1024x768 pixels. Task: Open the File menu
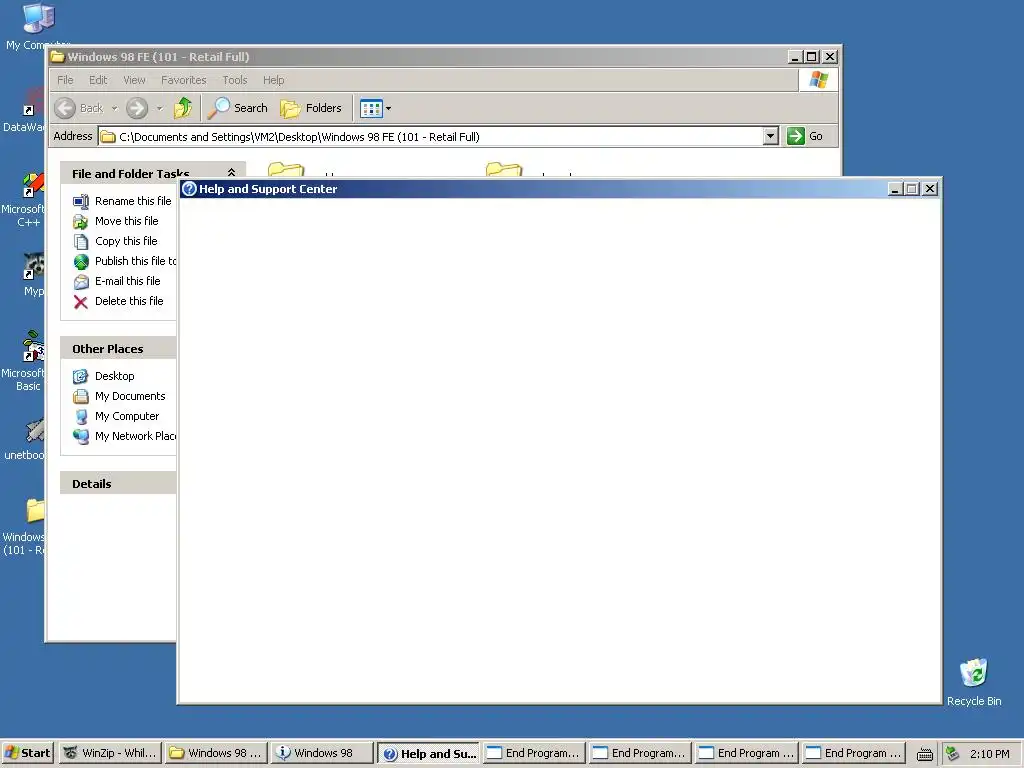pyautogui.click(x=65, y=80)
